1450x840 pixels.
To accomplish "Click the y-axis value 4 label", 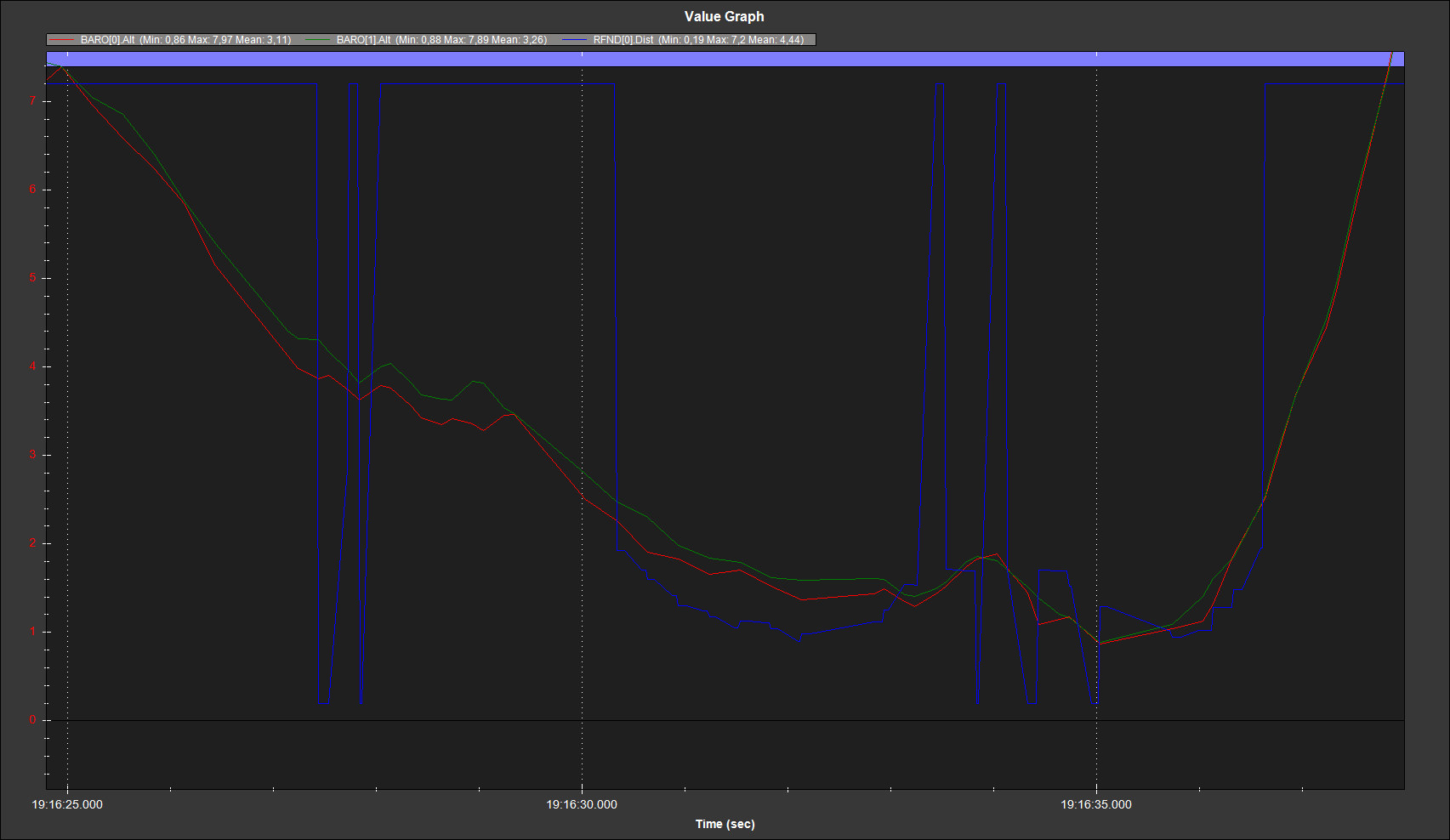I will pyautogui.click(x=33, y=366).
